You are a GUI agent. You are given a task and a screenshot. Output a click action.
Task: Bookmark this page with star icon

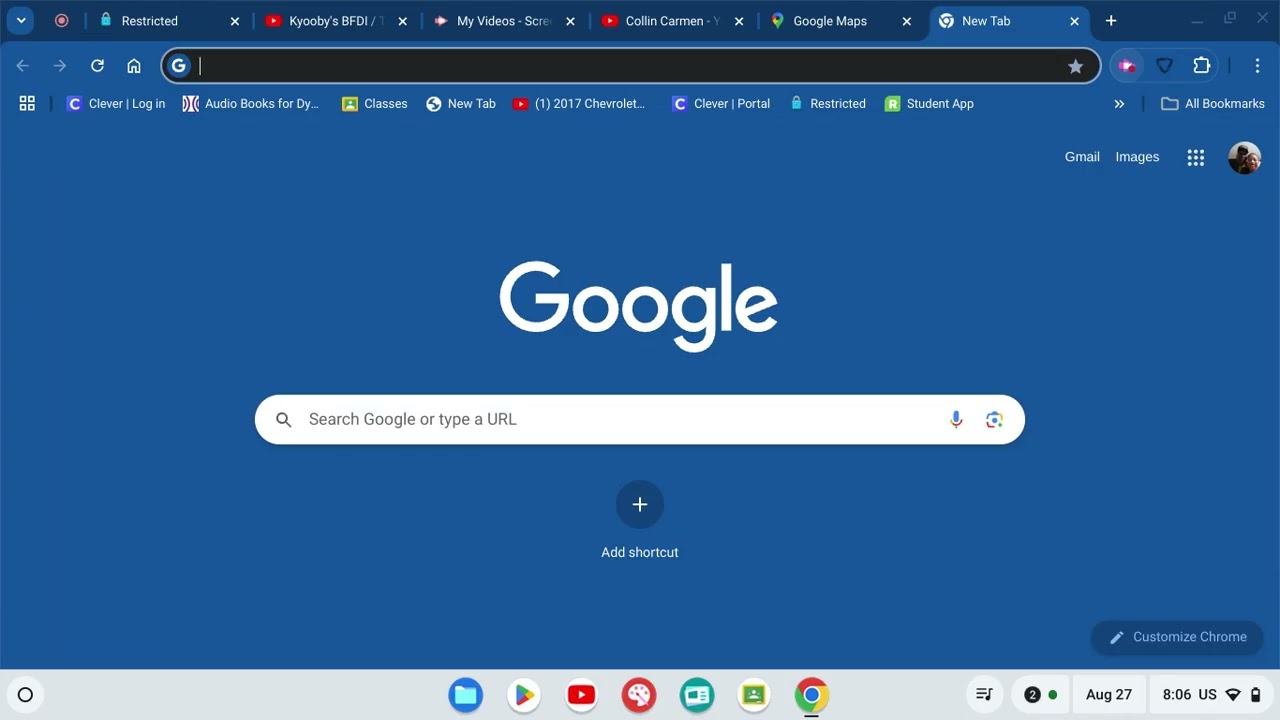1076,66
